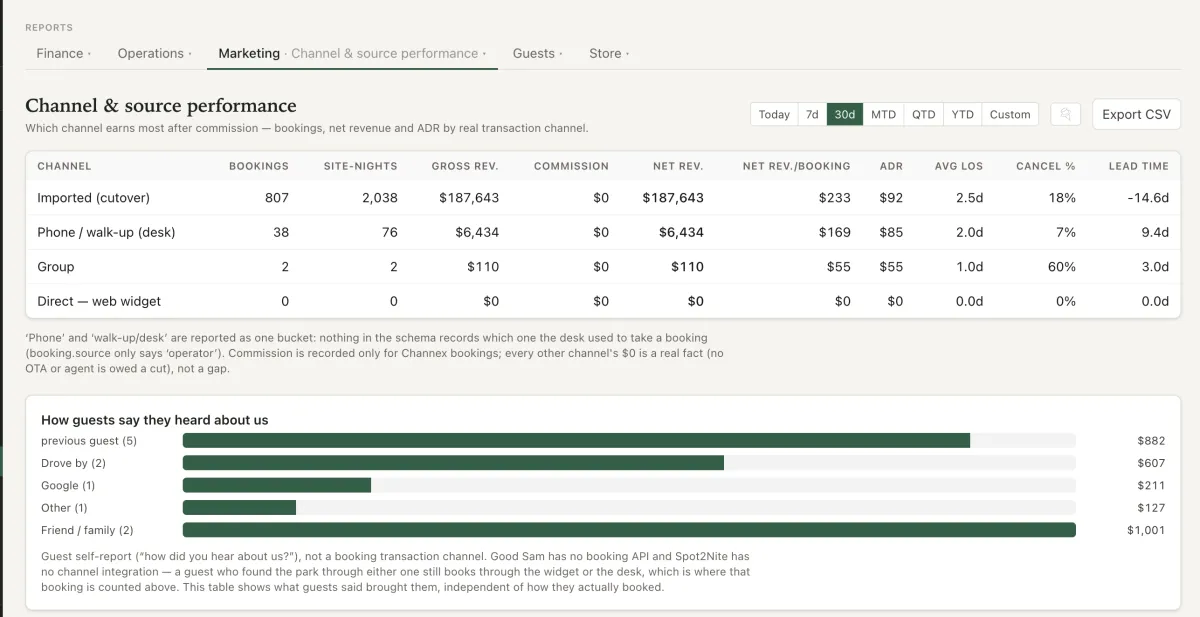Screen dimensions: 1200x617
Task: Open the Store reports tab
Action: (x=609, y=53)
